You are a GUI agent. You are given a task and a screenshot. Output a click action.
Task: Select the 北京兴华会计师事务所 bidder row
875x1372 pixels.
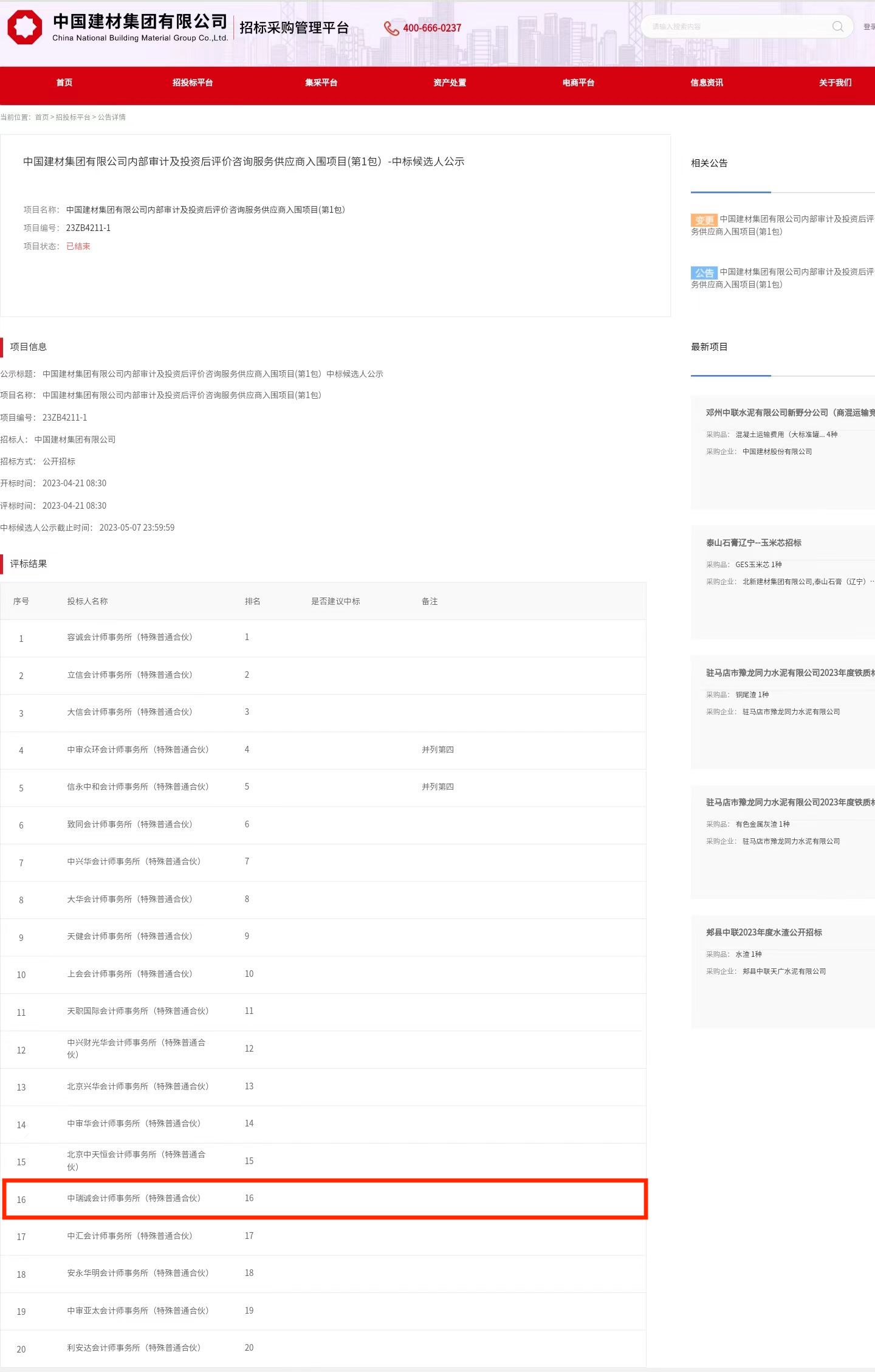coord(323,1087)
